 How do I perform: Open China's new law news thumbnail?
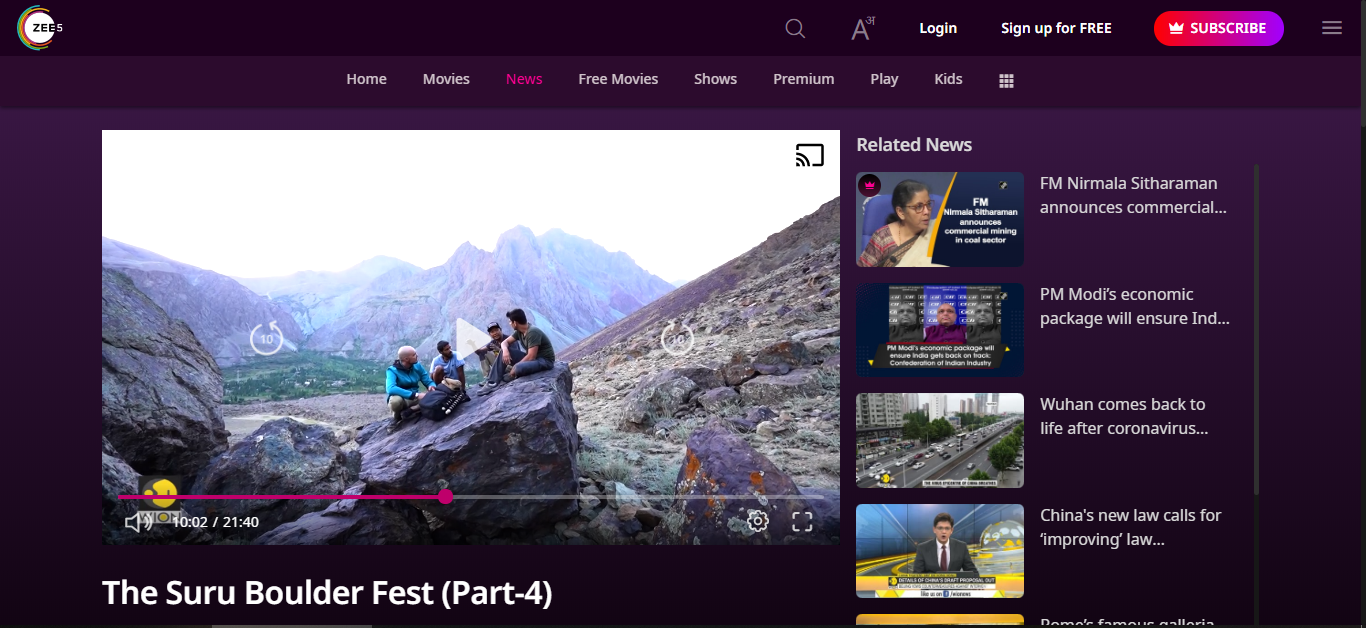940,551
